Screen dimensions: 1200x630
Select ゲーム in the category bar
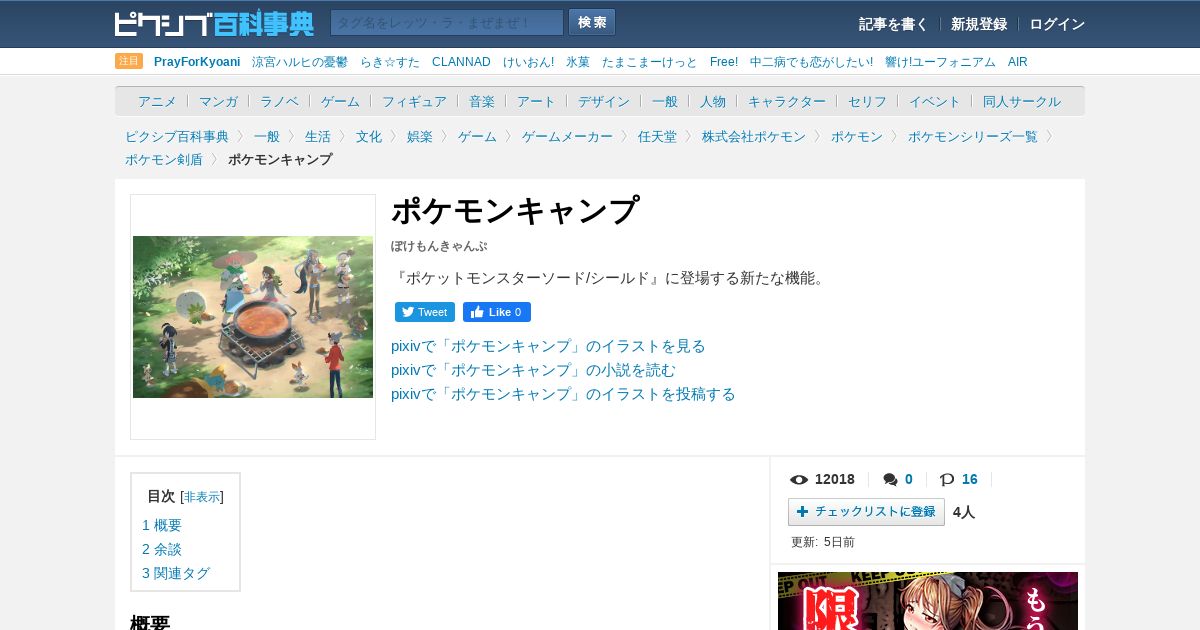click(340, 101)
